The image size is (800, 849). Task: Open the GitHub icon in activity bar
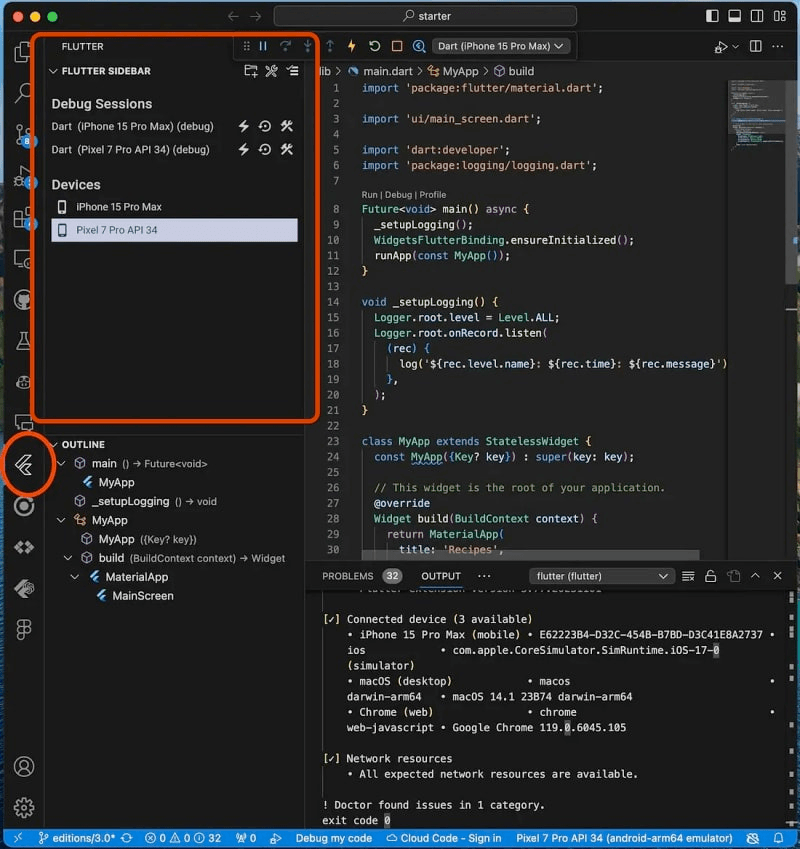[24, 300]
